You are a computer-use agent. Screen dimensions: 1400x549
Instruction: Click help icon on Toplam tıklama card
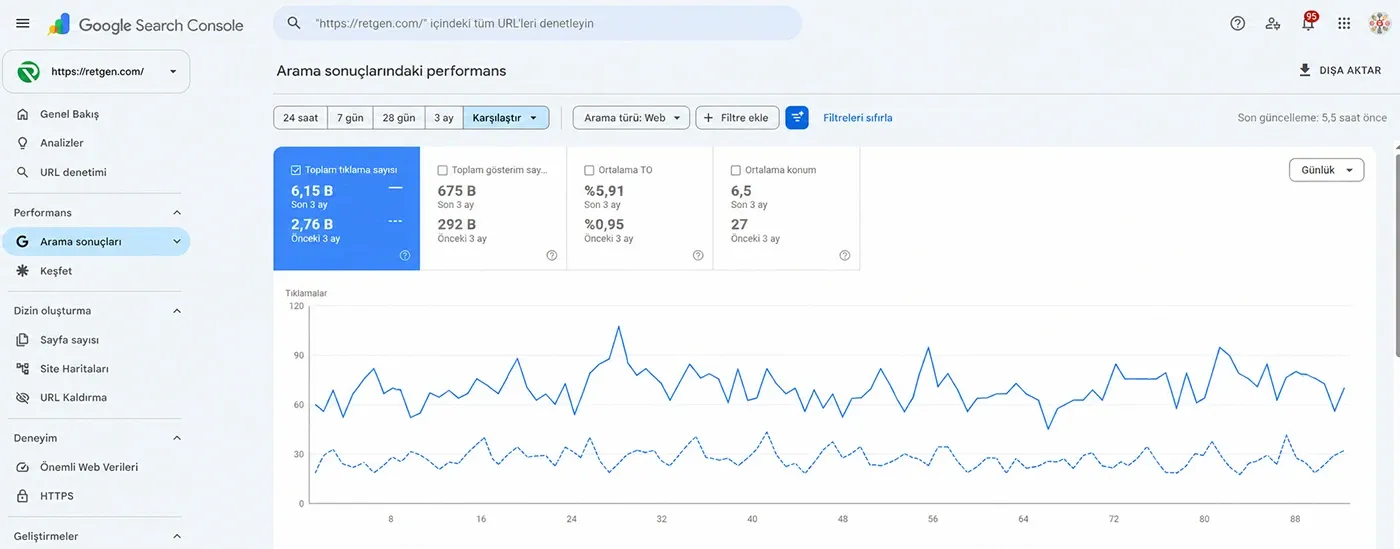pyautogui.click(x=405, y=256)
